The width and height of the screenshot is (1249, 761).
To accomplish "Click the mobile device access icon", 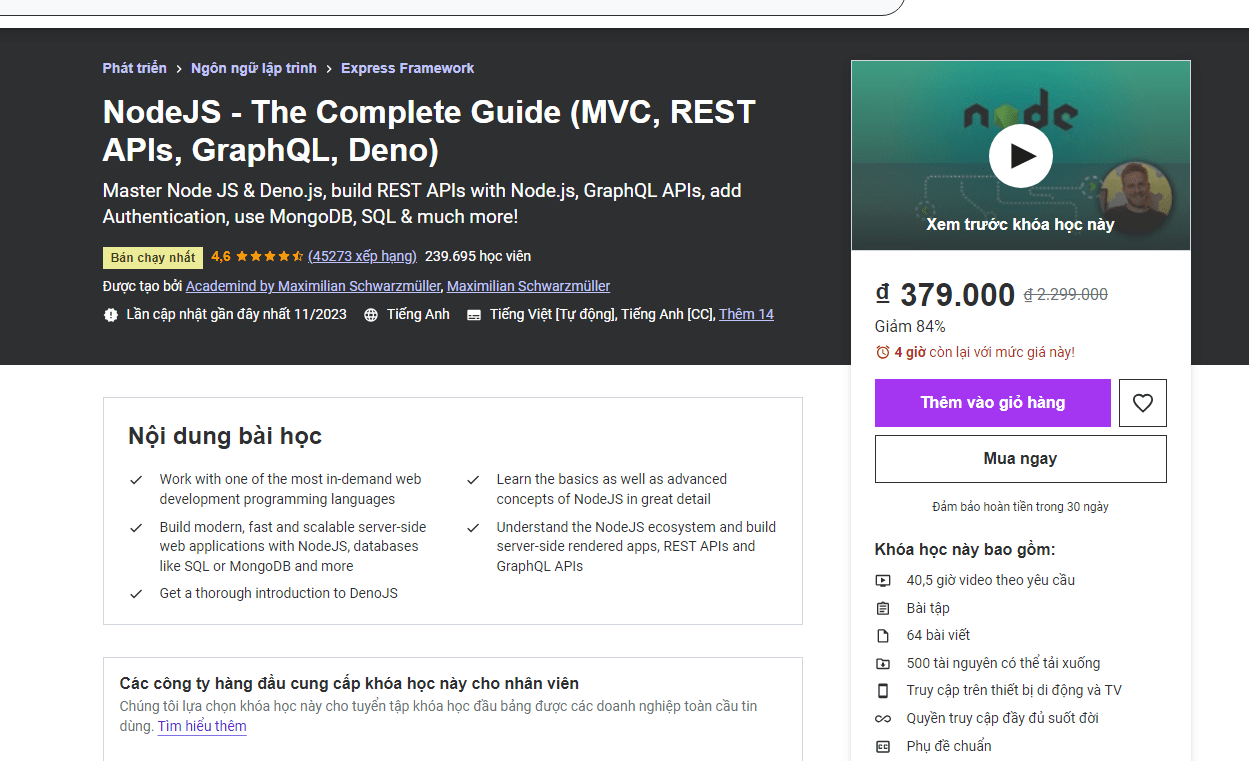I will tap(883, 691).
